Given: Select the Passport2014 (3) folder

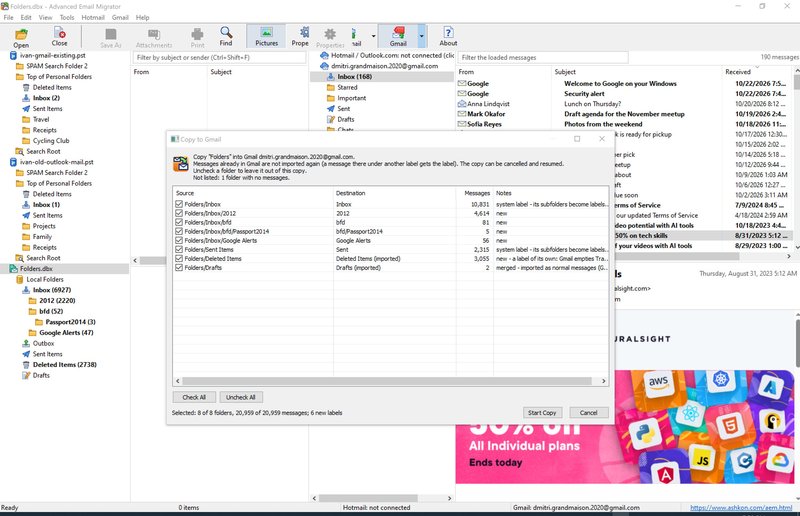Looking at the screenshot, I should (x=70, y=322).
